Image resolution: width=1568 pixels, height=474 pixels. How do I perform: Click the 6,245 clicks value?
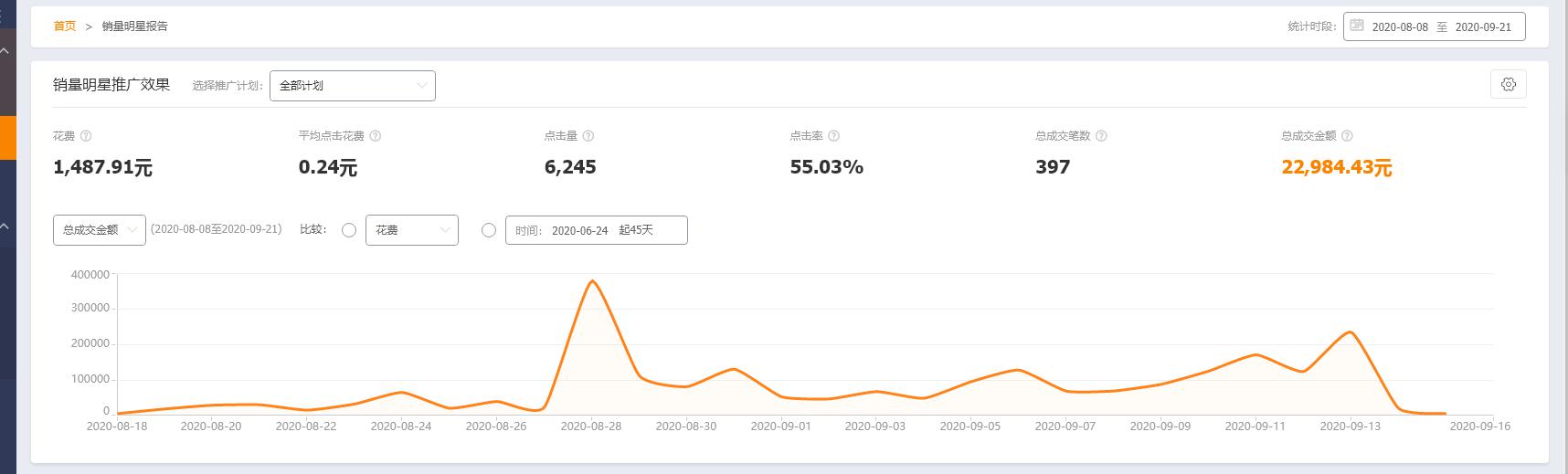570,167
